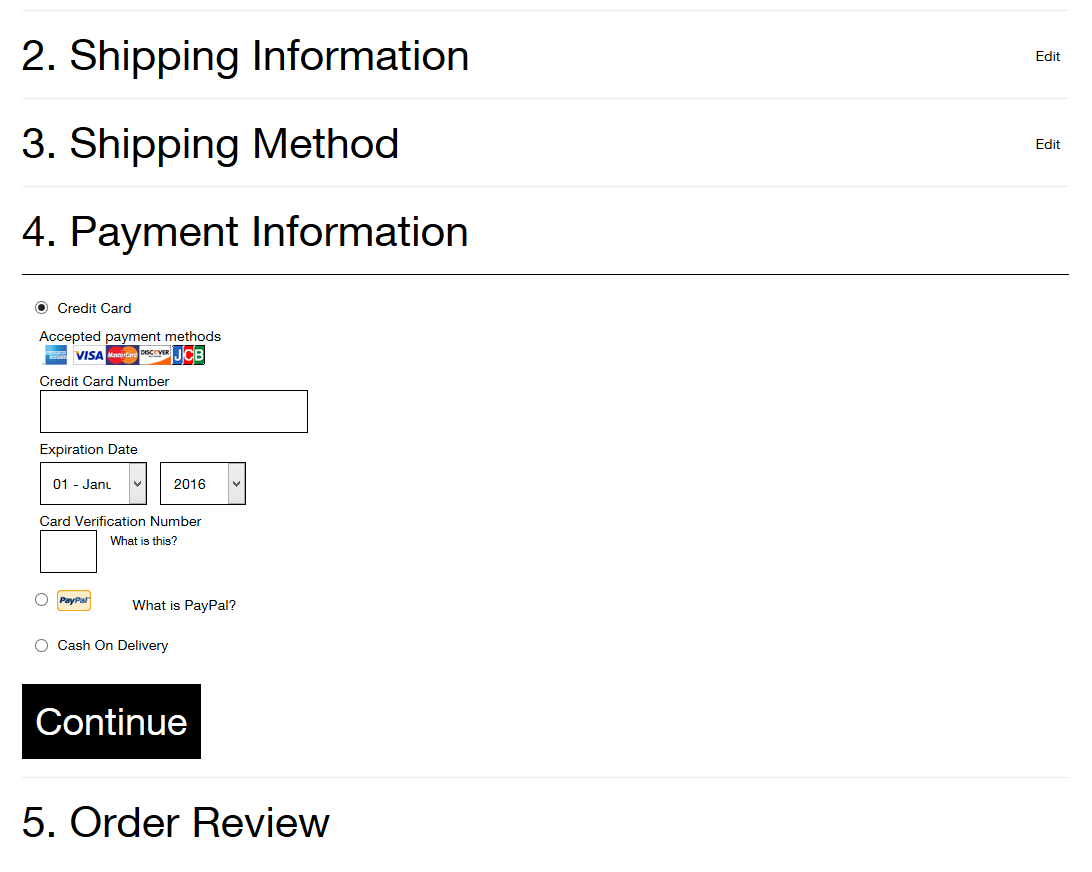Click the JCB card icon
Image resolution: width=1092 pixels, height=872 pixels.
(x=189, y=355)
